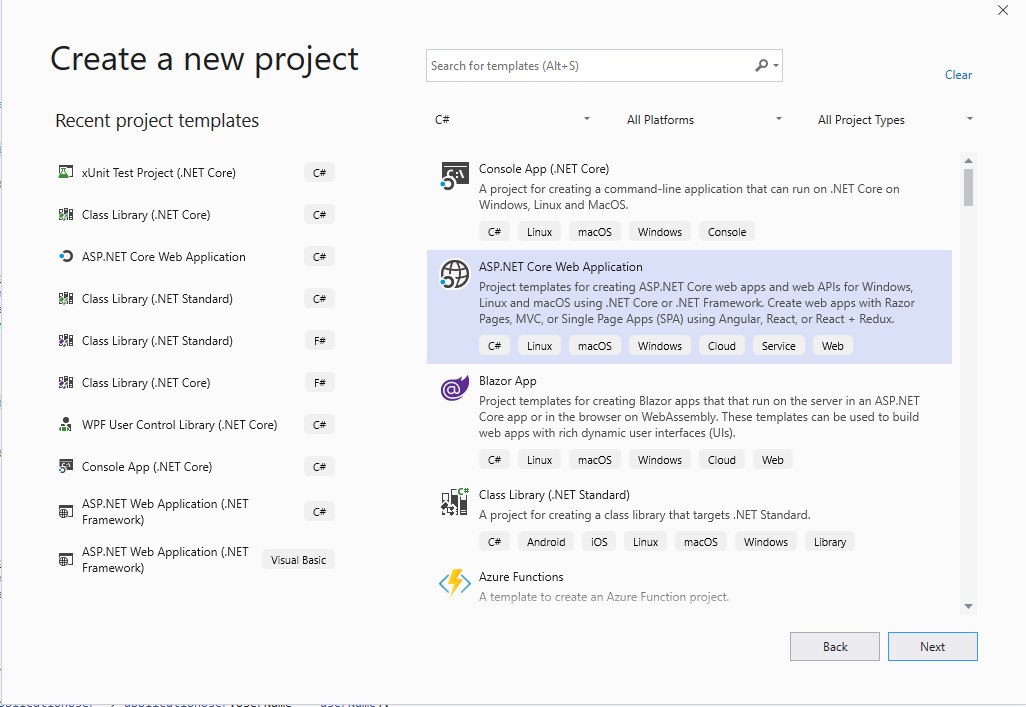
Task: Select recent F# Class Library (.NET Standard)
Action: (x=195, y=340)
